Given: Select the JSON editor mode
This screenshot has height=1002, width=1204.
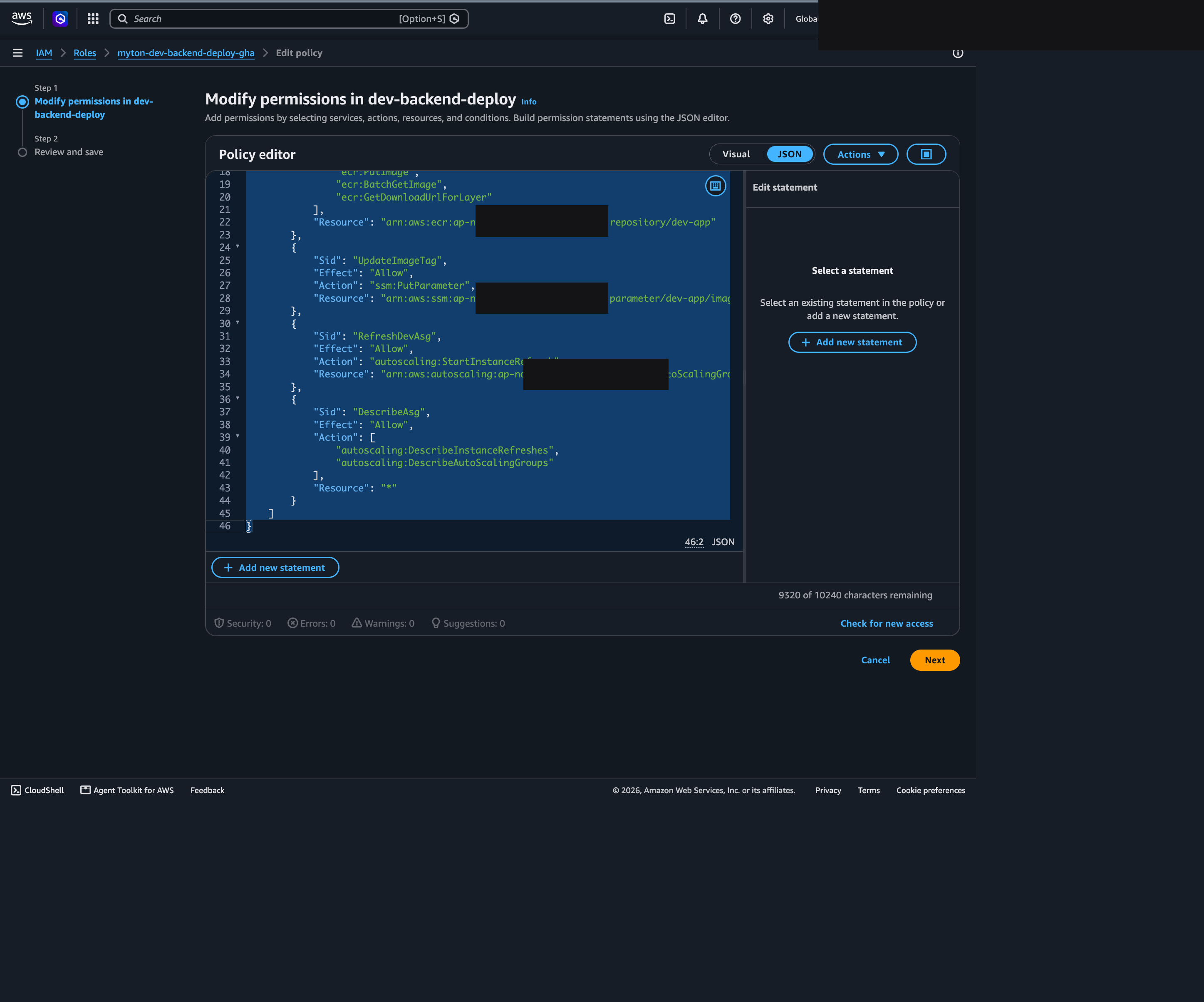Looking at the screenshot, I should pos(790,154).
